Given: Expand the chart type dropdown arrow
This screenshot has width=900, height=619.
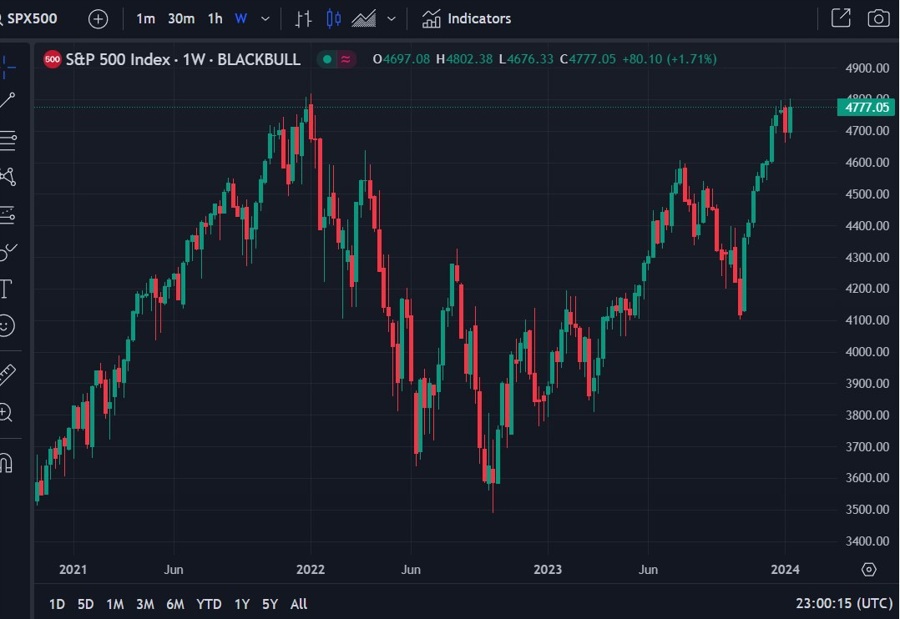Looking at the screenshot, I should 391,18.
